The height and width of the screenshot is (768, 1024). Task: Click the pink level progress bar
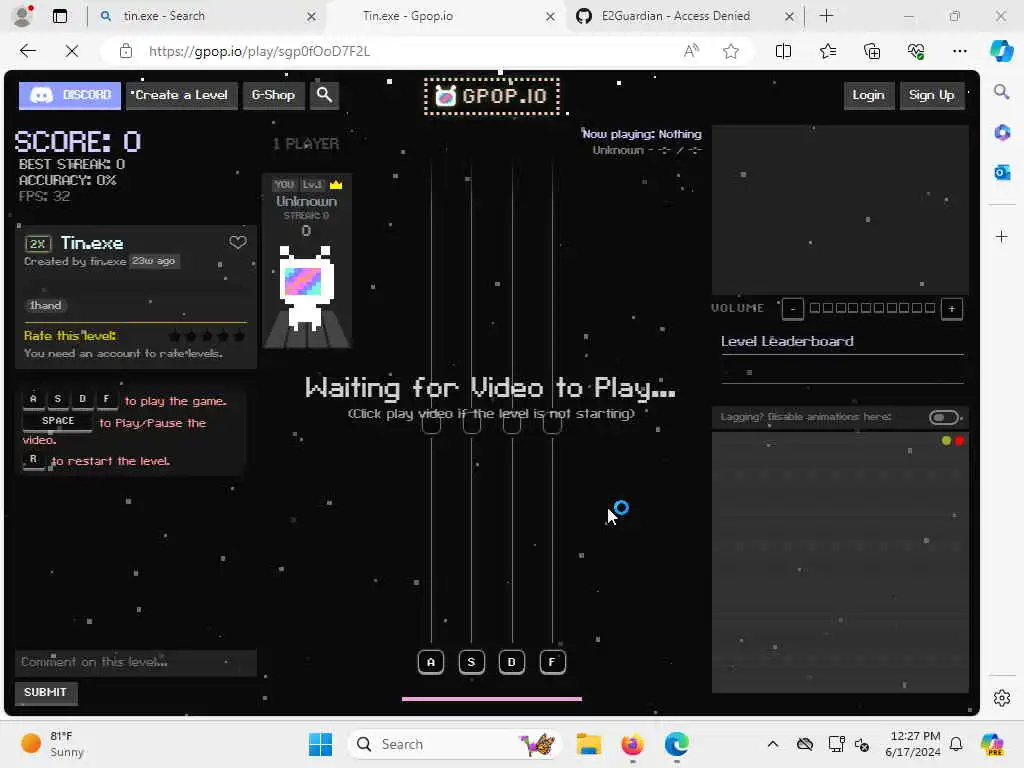492,699
